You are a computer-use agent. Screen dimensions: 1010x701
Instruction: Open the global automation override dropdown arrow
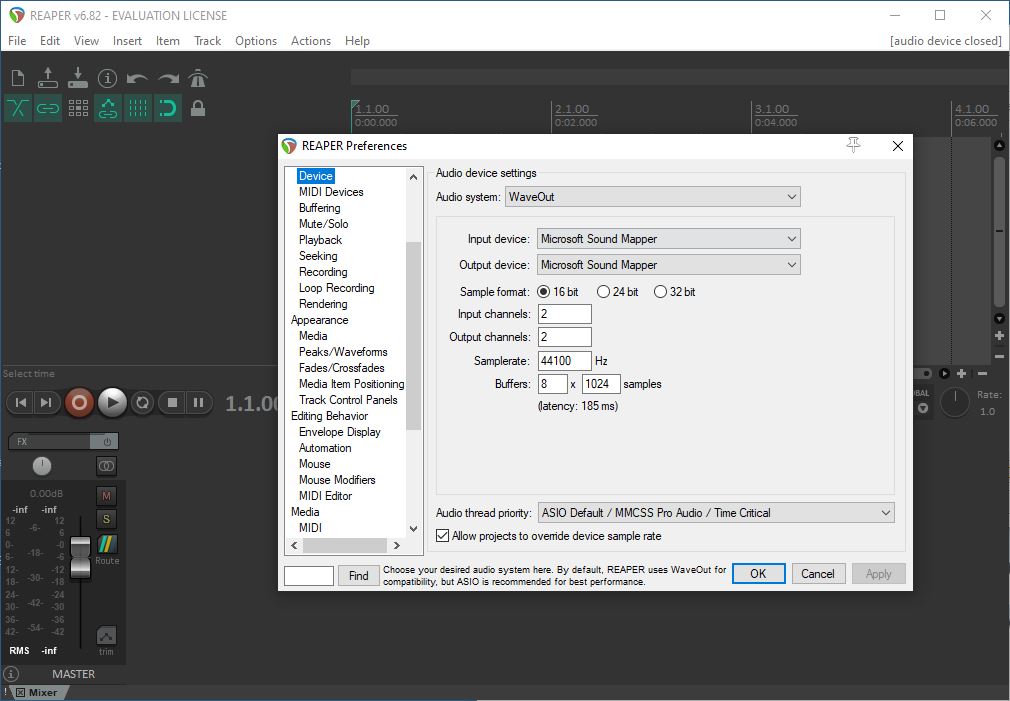coord(923,408)
